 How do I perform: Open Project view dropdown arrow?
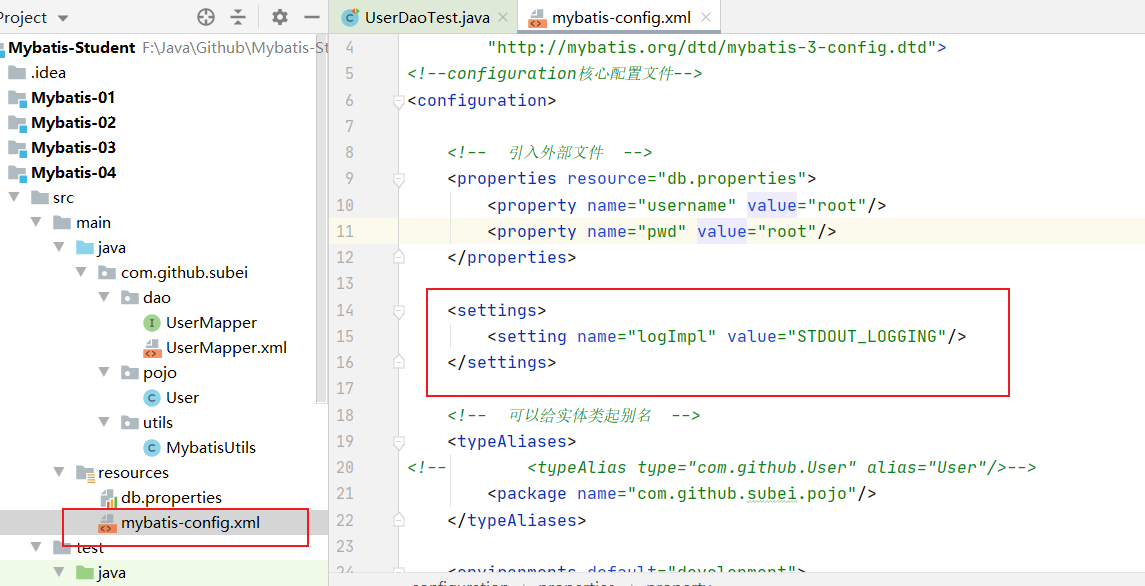pyautogui.click(x=63, y=18)
